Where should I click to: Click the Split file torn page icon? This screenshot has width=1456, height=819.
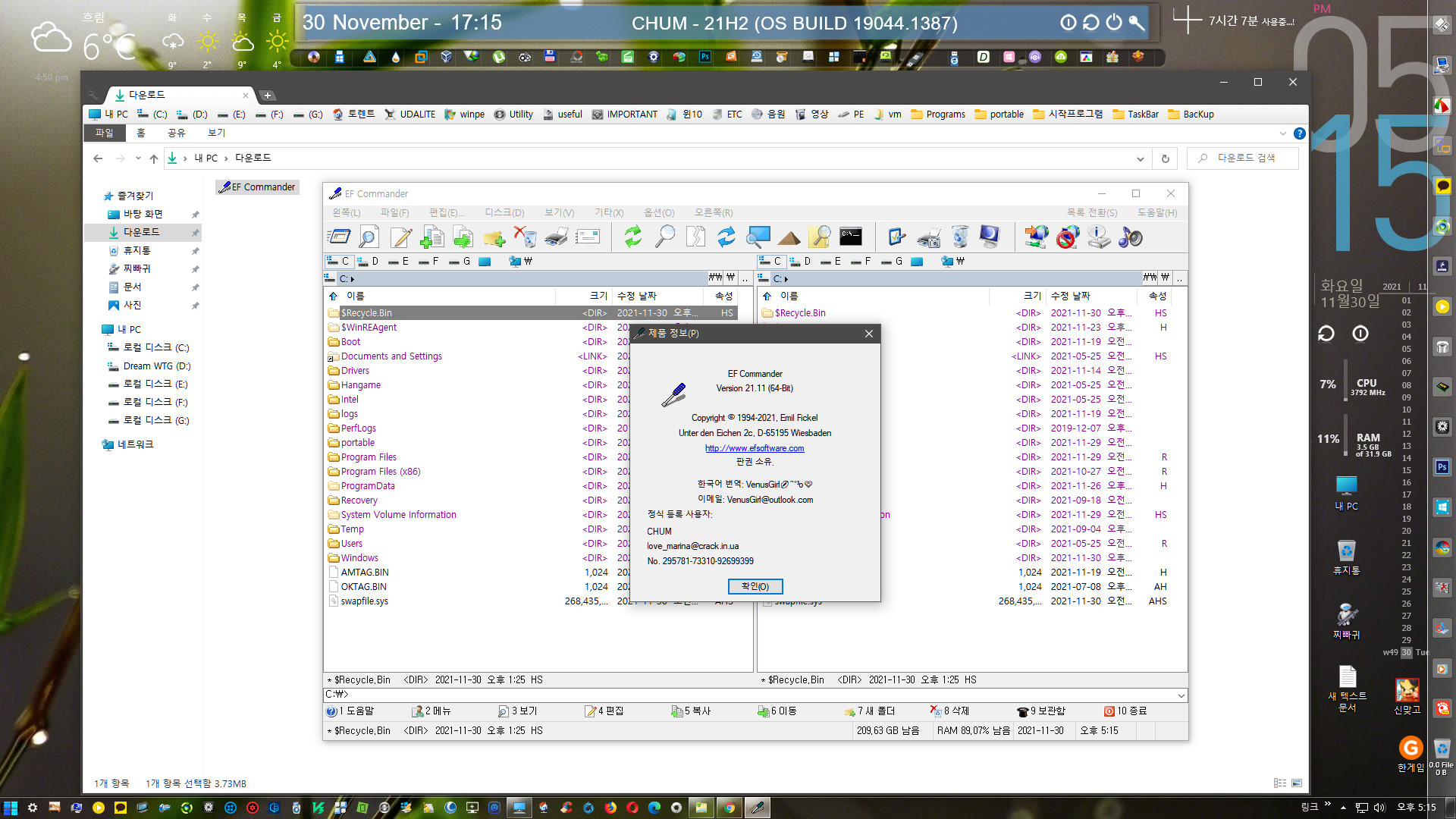695,237
